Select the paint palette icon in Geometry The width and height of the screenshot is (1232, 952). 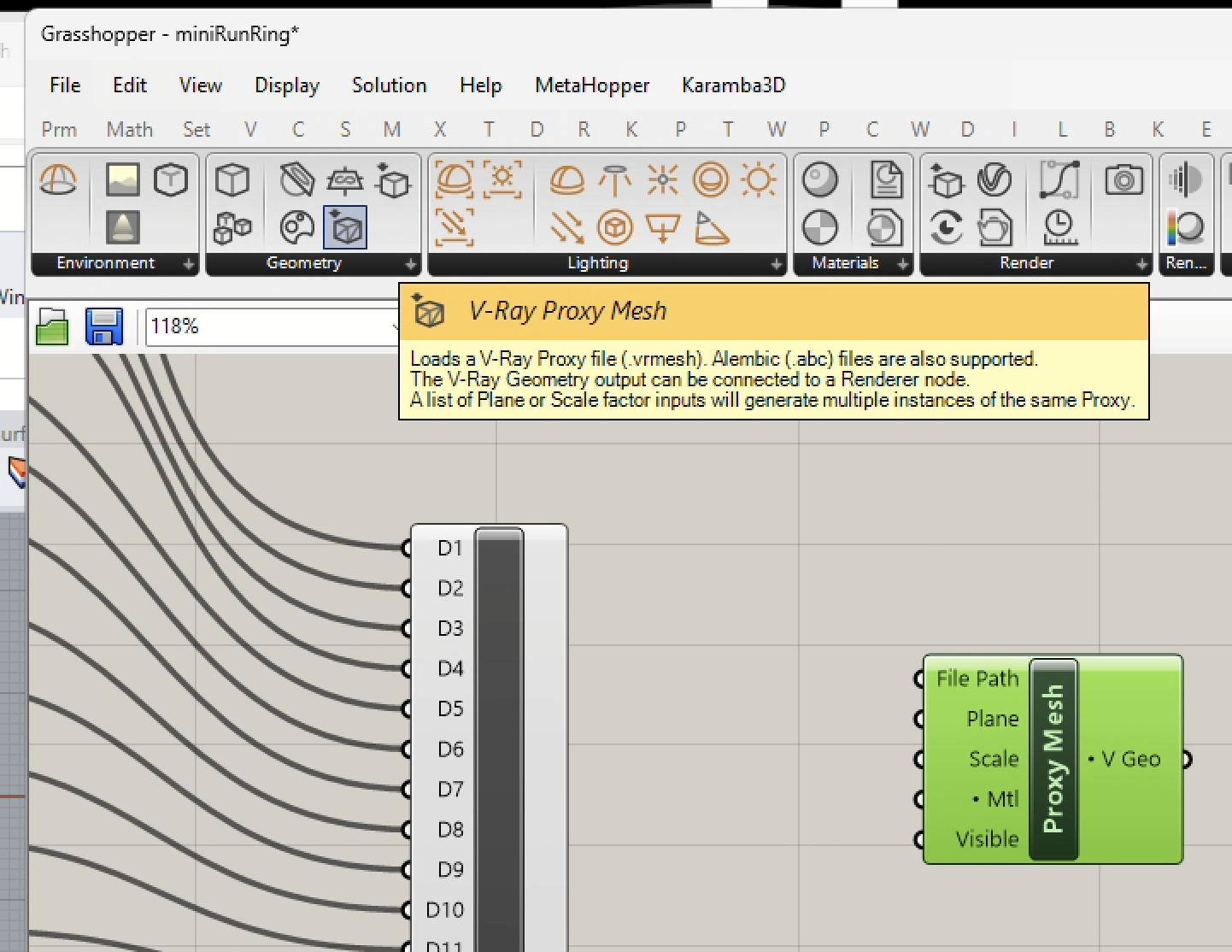(x=297, y=227)
